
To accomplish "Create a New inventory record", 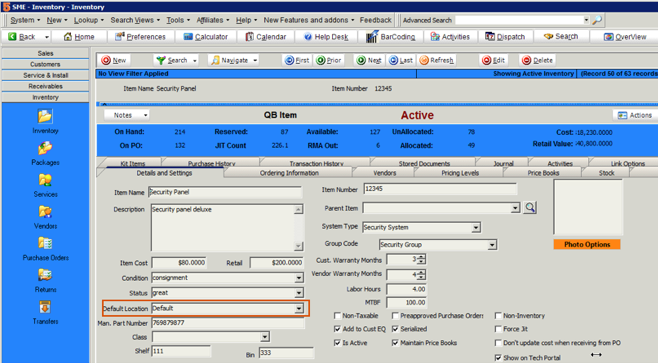I will tap(114, 60).
